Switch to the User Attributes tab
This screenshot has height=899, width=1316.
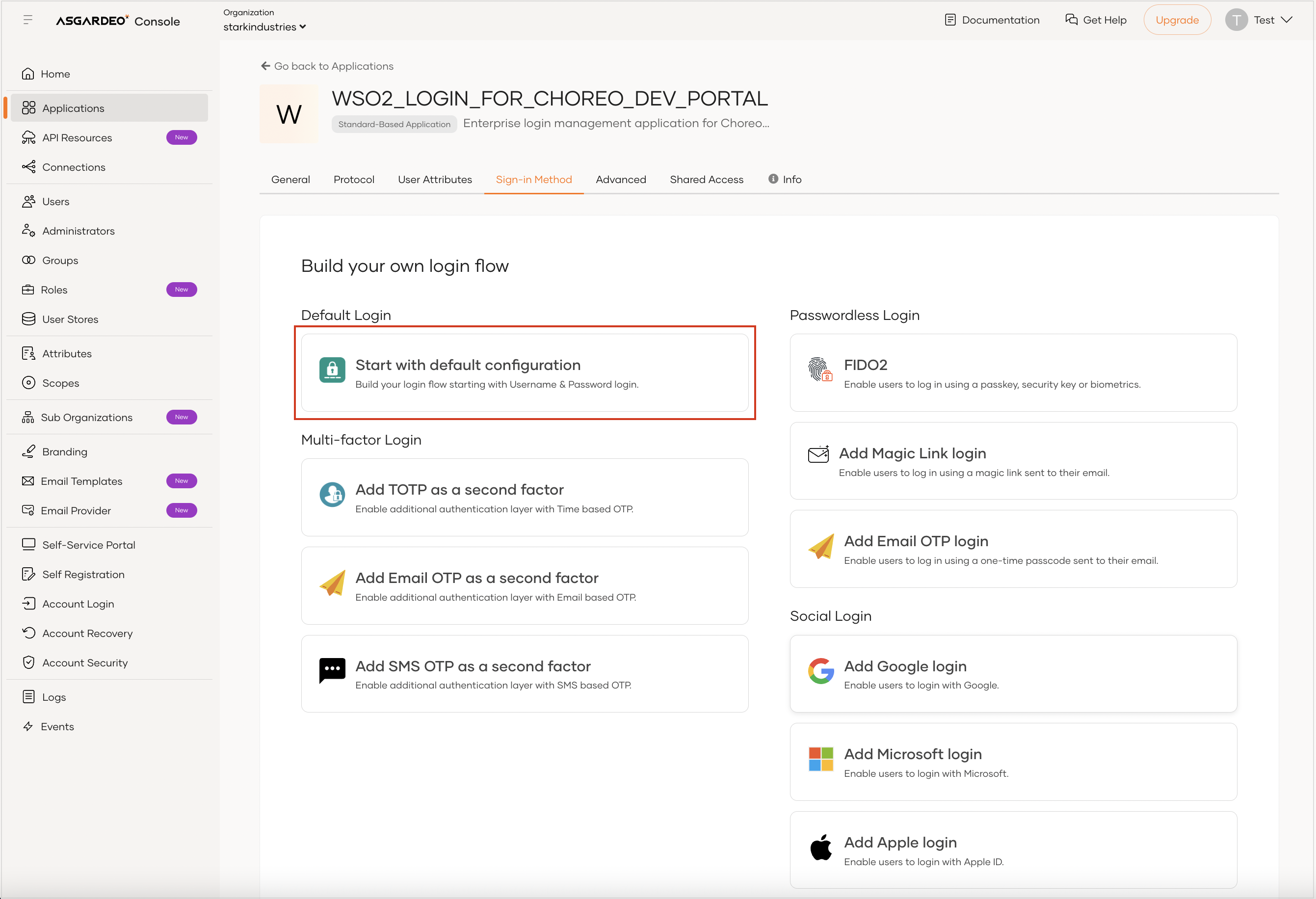[x=435, y=180]
